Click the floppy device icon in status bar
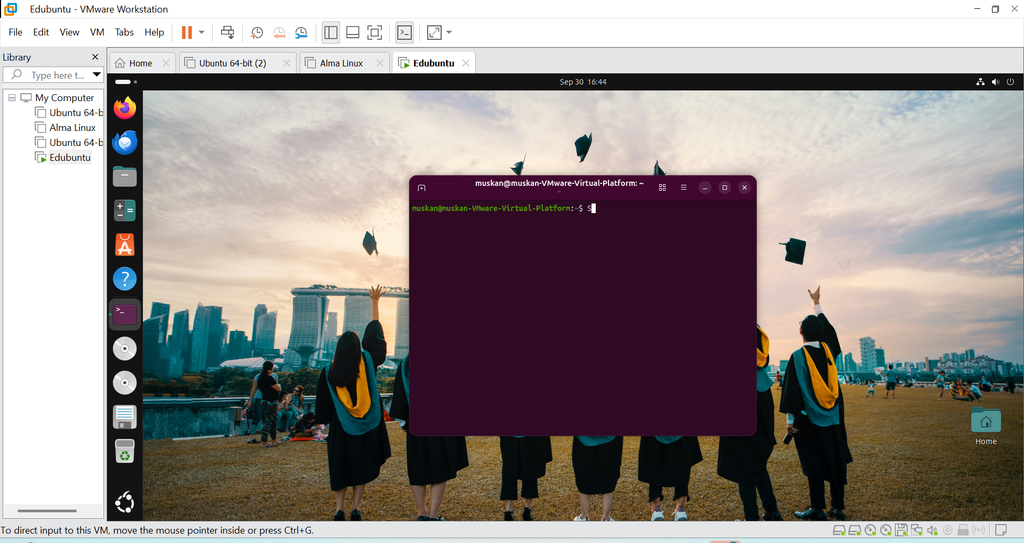Viewport: 1024px width, 543px height. tap(902, 530)
